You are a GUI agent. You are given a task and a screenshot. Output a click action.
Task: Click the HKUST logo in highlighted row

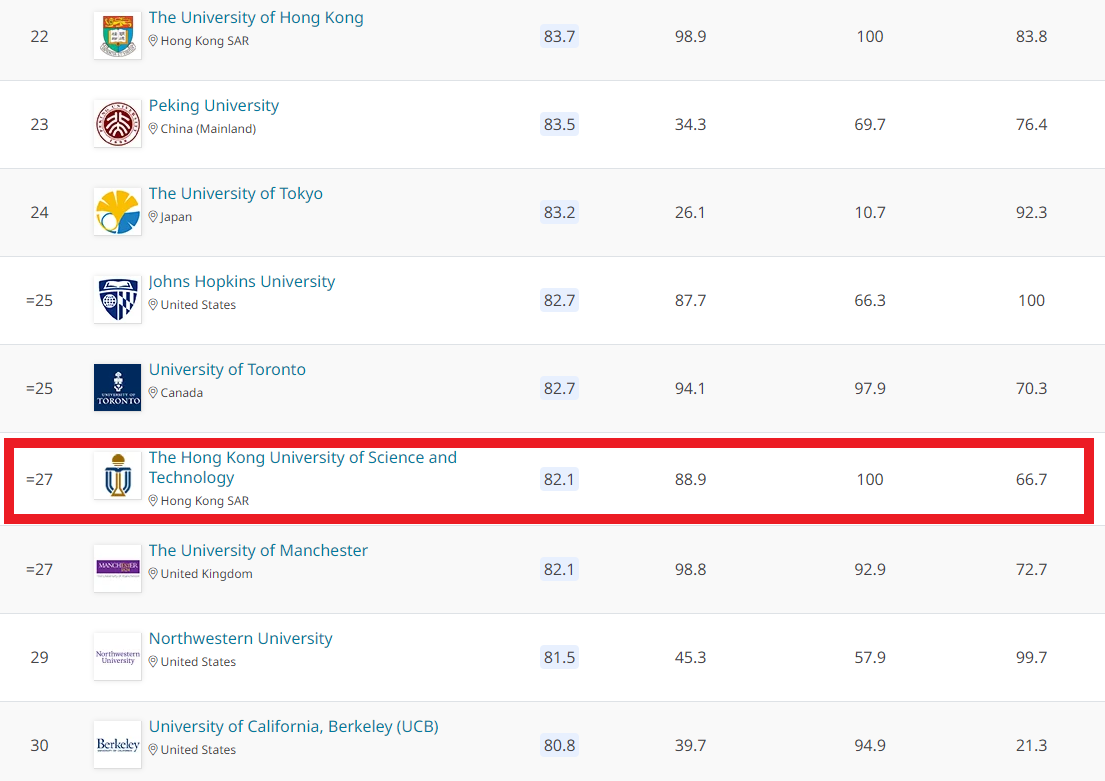(117, 477)
